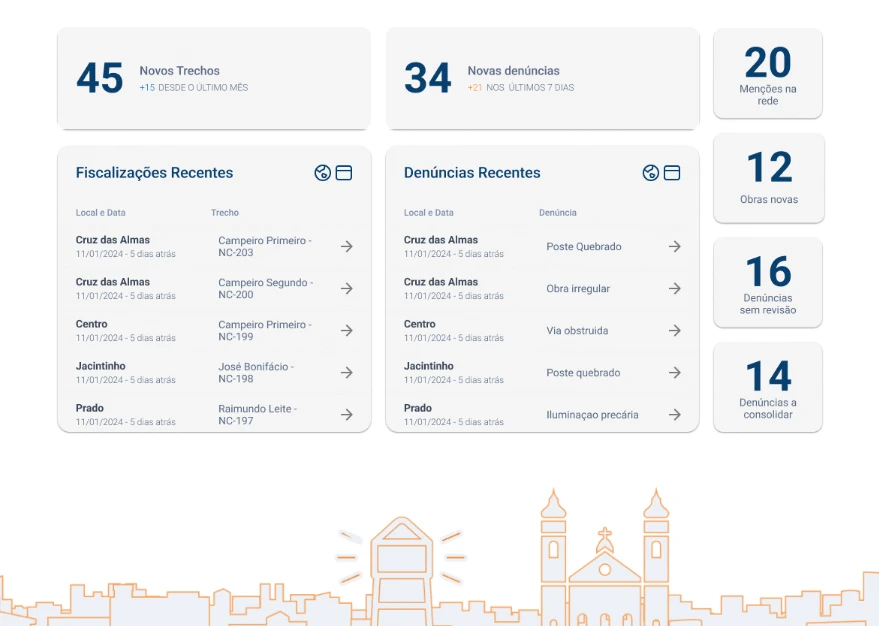
Task: Open Campeiro Primeiro NC-203 arrow
Action: pyautogui.click(x=346, y=247)
